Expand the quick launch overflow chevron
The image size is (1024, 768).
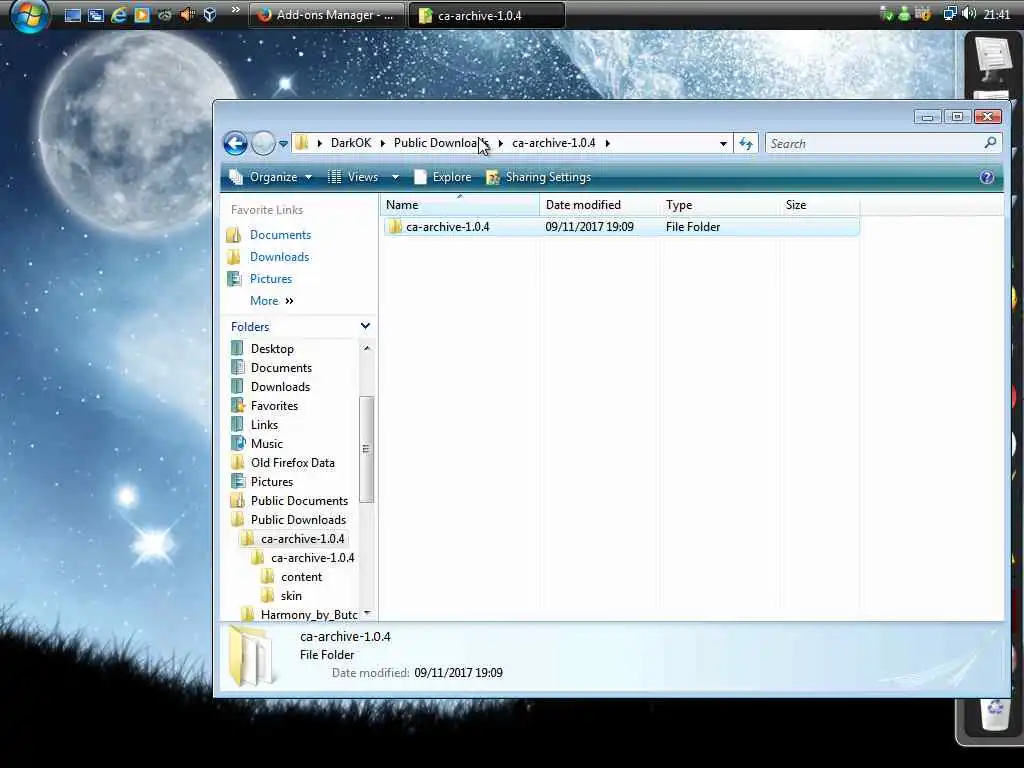point(236,10)
